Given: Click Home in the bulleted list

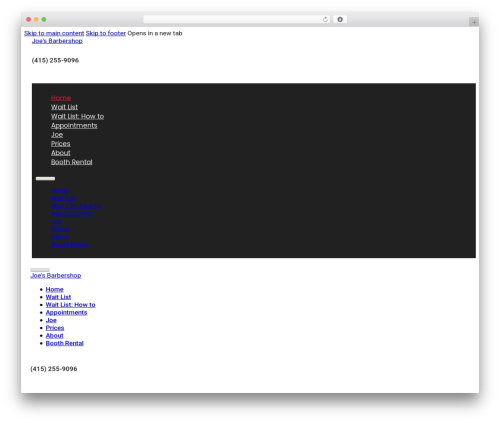Looking at the screenshot, I should pos(54,290).
